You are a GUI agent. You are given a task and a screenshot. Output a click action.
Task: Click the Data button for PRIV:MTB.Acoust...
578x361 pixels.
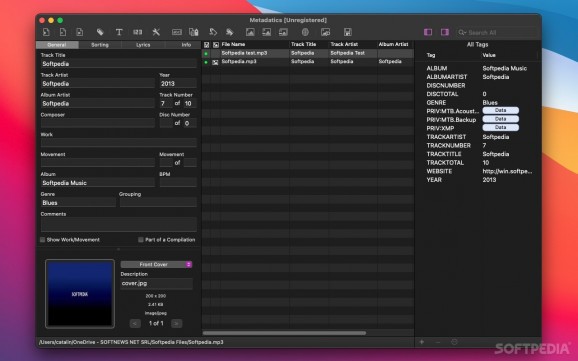point(501,110)
